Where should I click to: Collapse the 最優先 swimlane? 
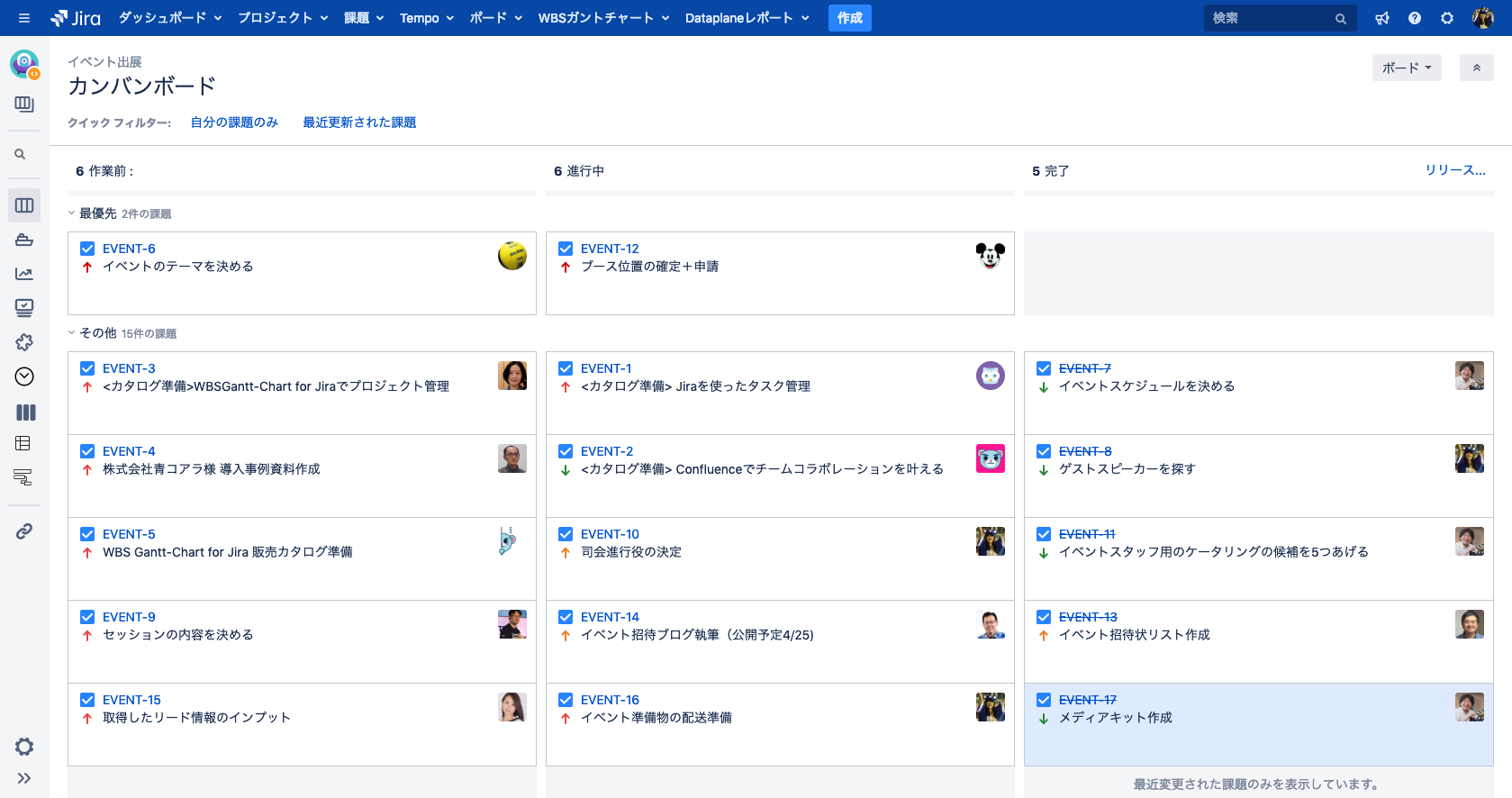(x=72, y=213)
